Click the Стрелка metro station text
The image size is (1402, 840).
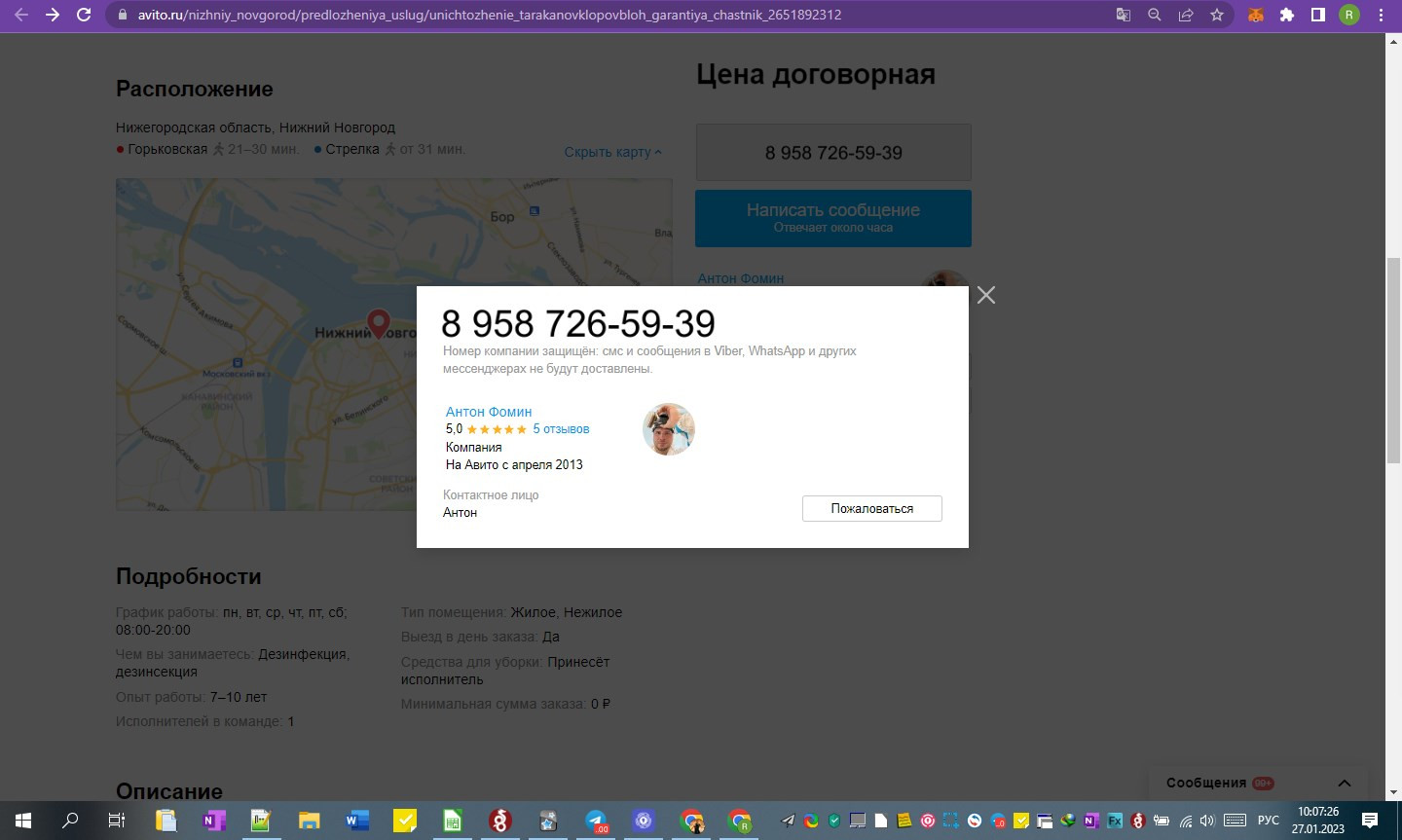point(352,149)
